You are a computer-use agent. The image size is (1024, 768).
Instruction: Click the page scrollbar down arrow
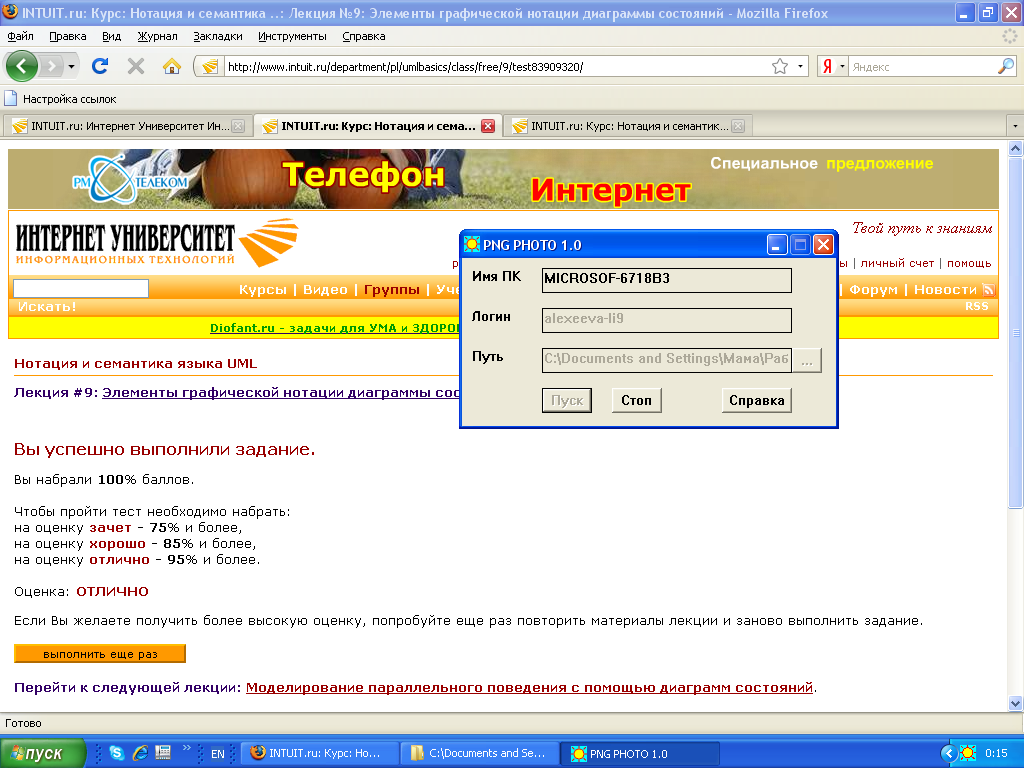coord(1015,703)
